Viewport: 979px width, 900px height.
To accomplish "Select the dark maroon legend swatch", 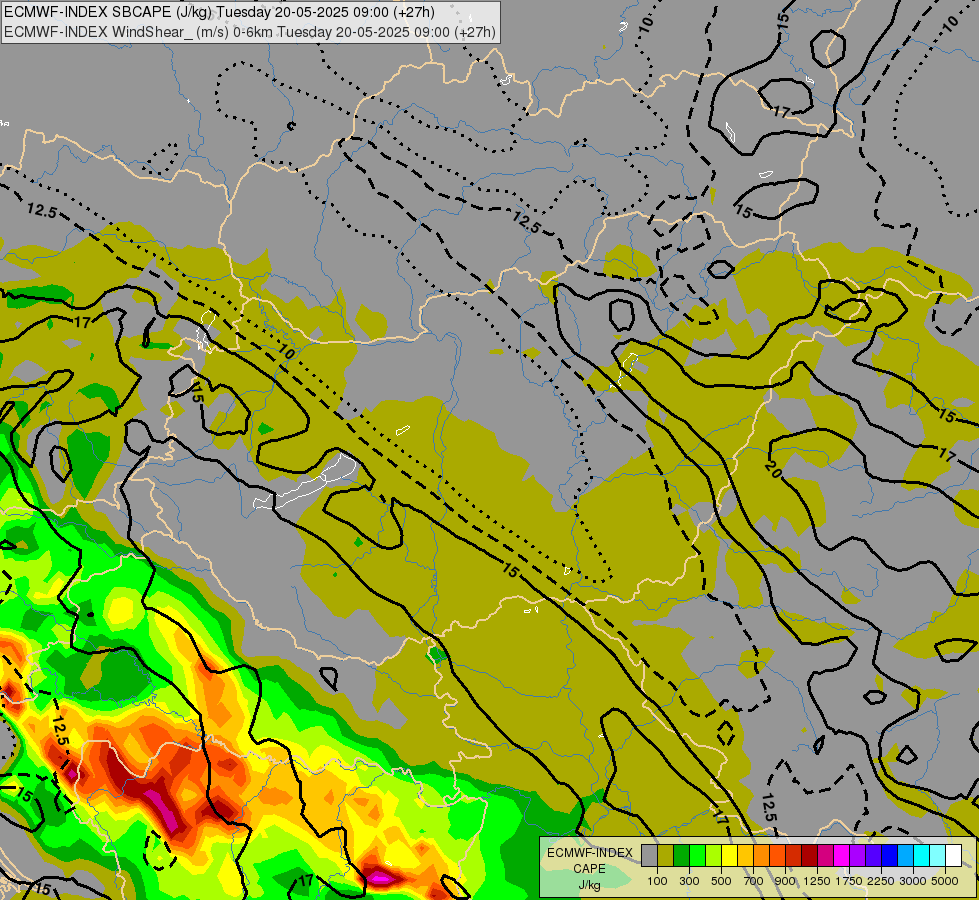I will coord(810,855).
